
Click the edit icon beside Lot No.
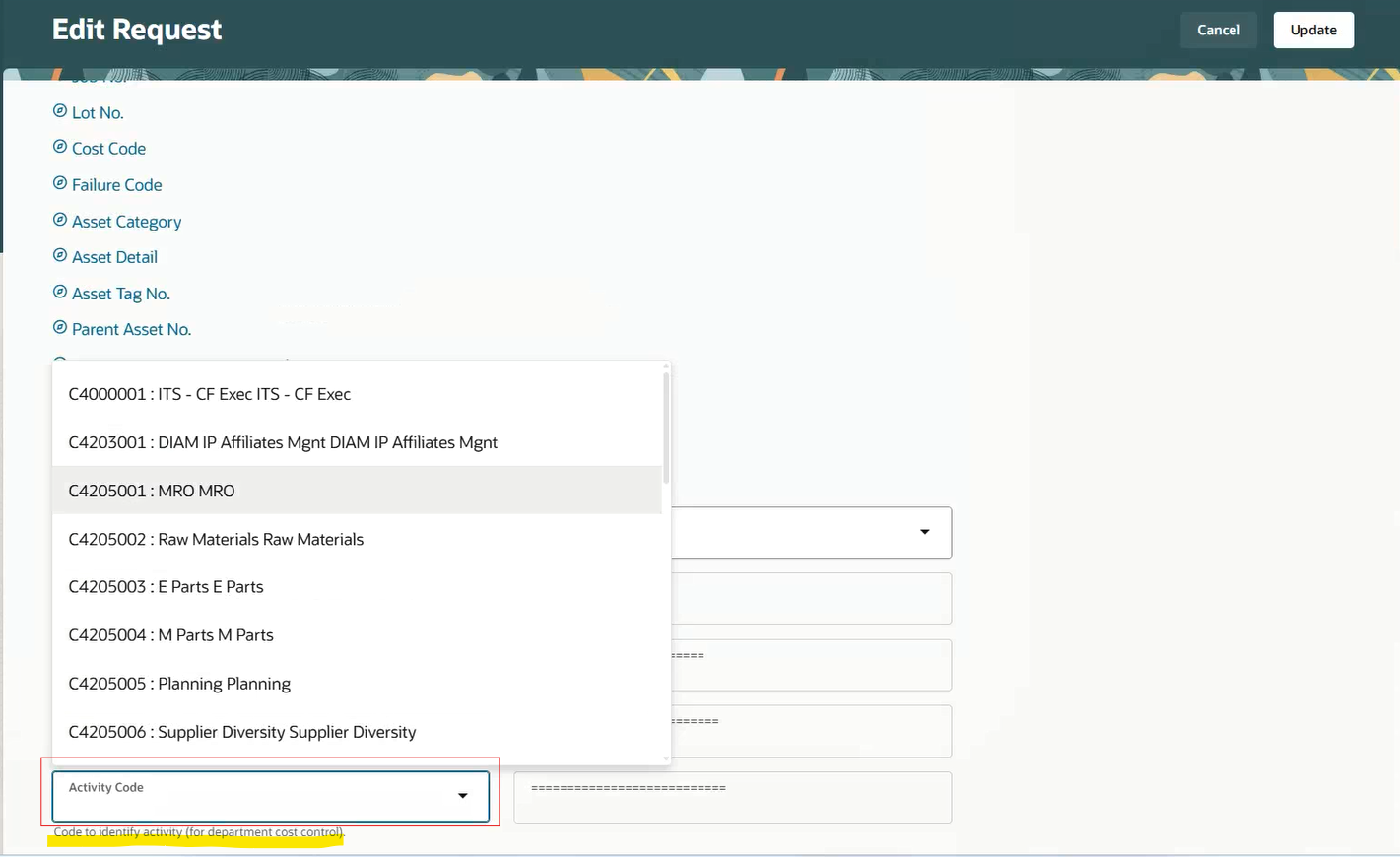click(59, 112)
